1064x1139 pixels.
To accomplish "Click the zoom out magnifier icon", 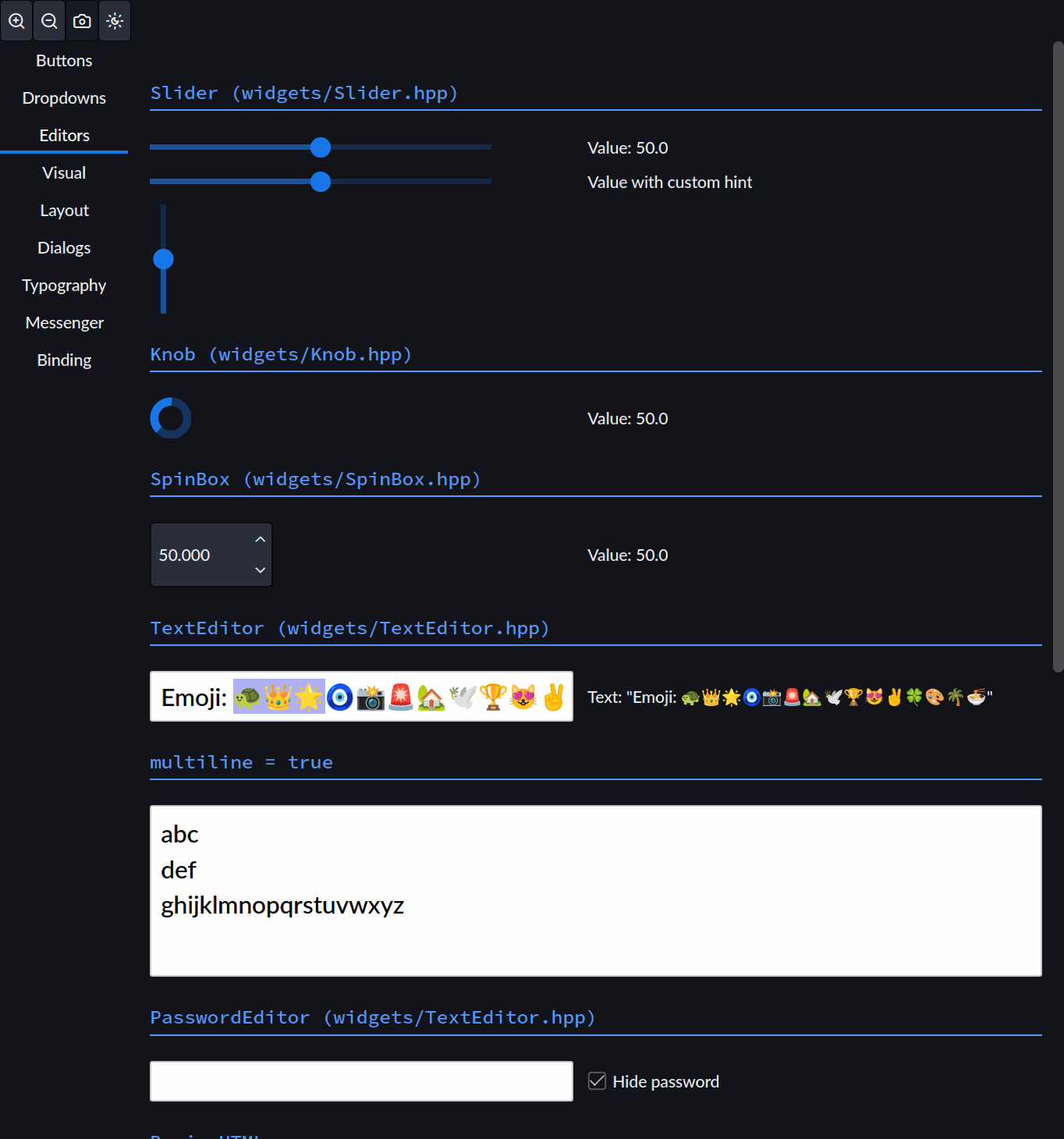I will 49,21.
